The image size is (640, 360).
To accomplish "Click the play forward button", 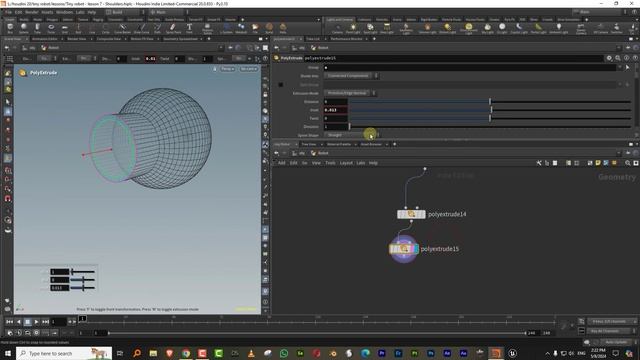I will pyautogui.click(x=36, y=322).
